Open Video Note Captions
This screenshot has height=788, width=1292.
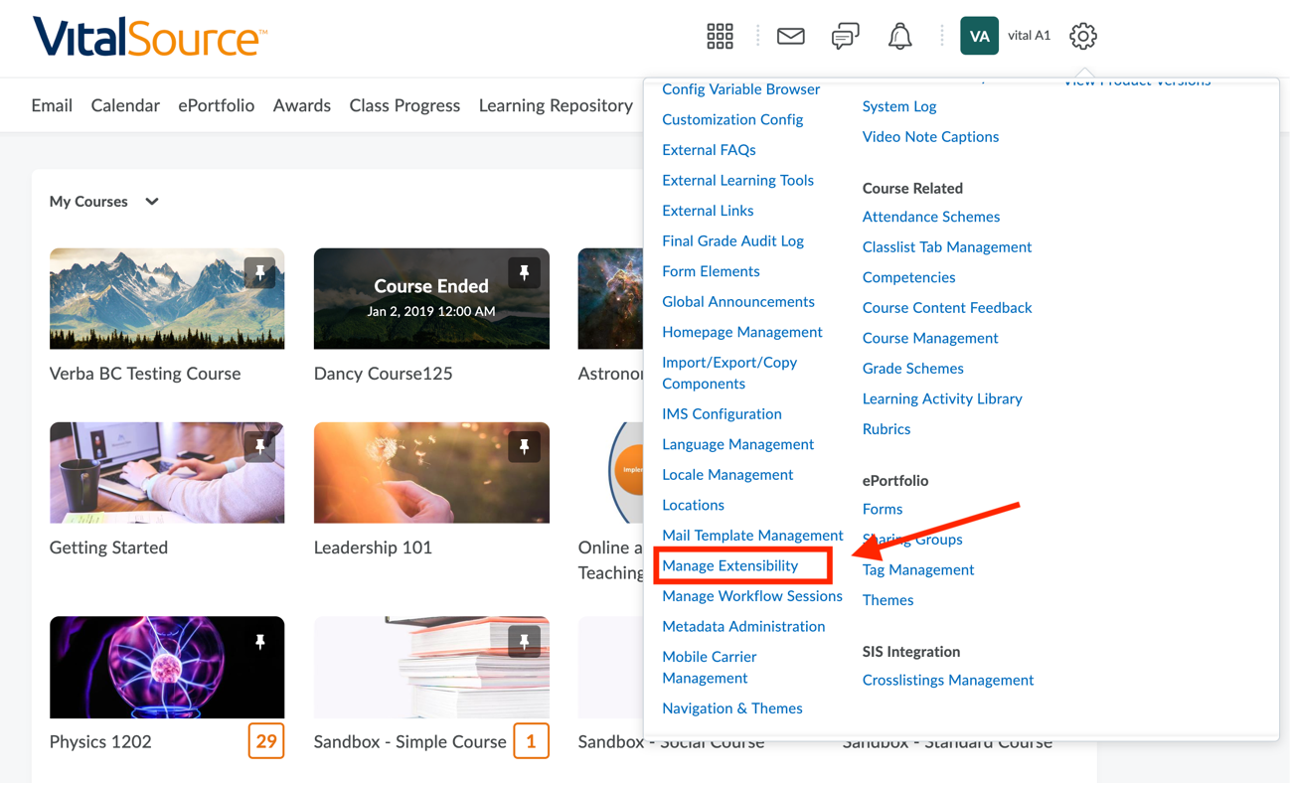click(x=931, y=137)
